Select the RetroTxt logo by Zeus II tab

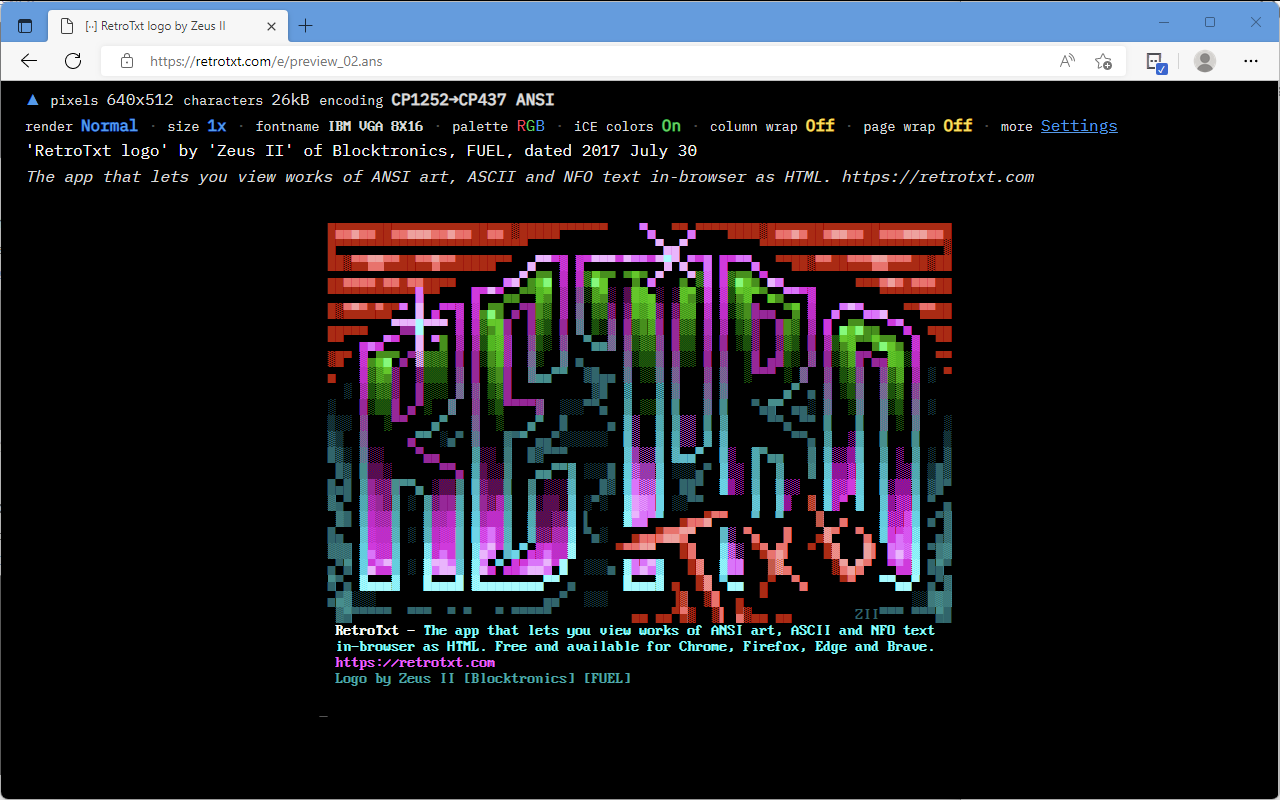(166, 26)
